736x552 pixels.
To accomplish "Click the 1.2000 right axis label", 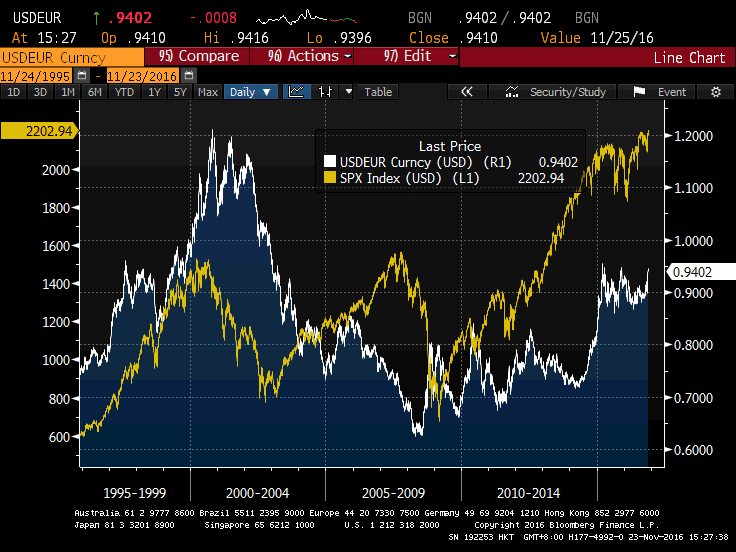I will tap(693, 136).
